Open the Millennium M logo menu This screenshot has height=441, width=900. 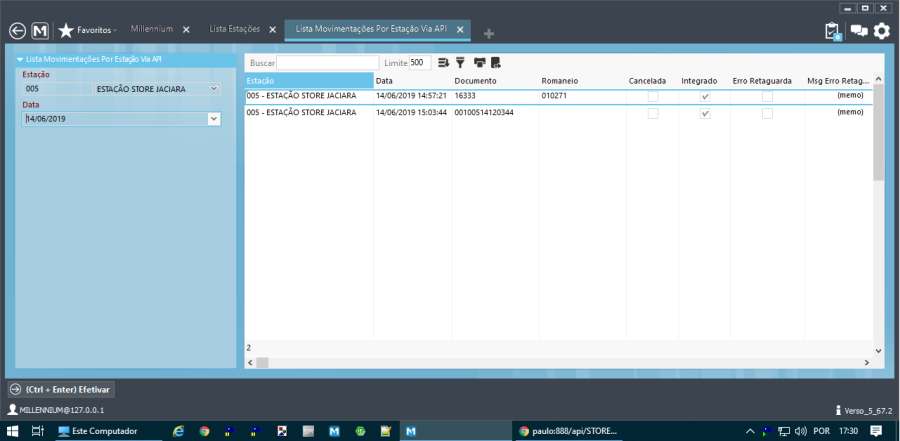(40, 31)
